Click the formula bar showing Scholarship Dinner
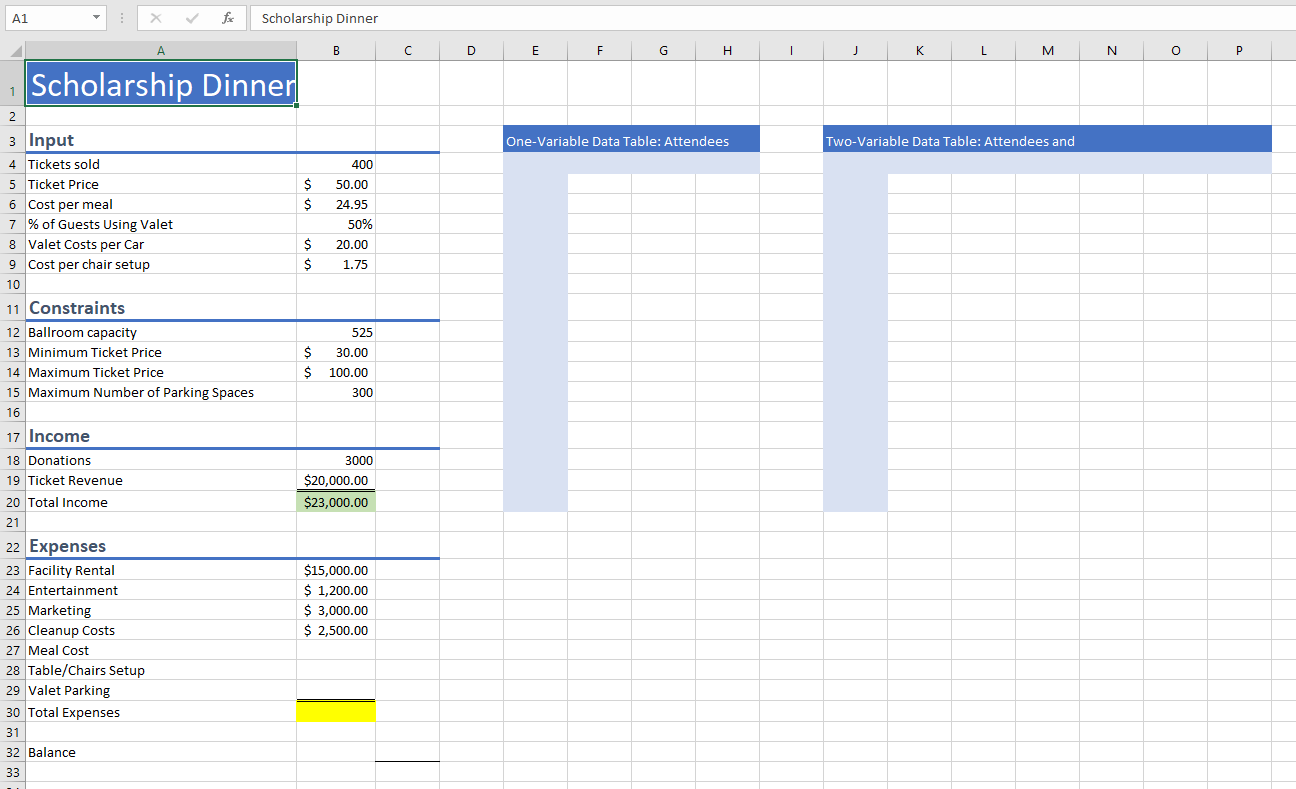 pyautogui.click(x=400, y=18)
